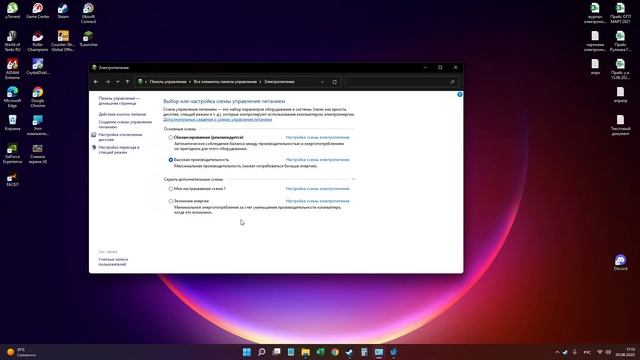Select the Текстовый документ desktop file

point(620,124)
